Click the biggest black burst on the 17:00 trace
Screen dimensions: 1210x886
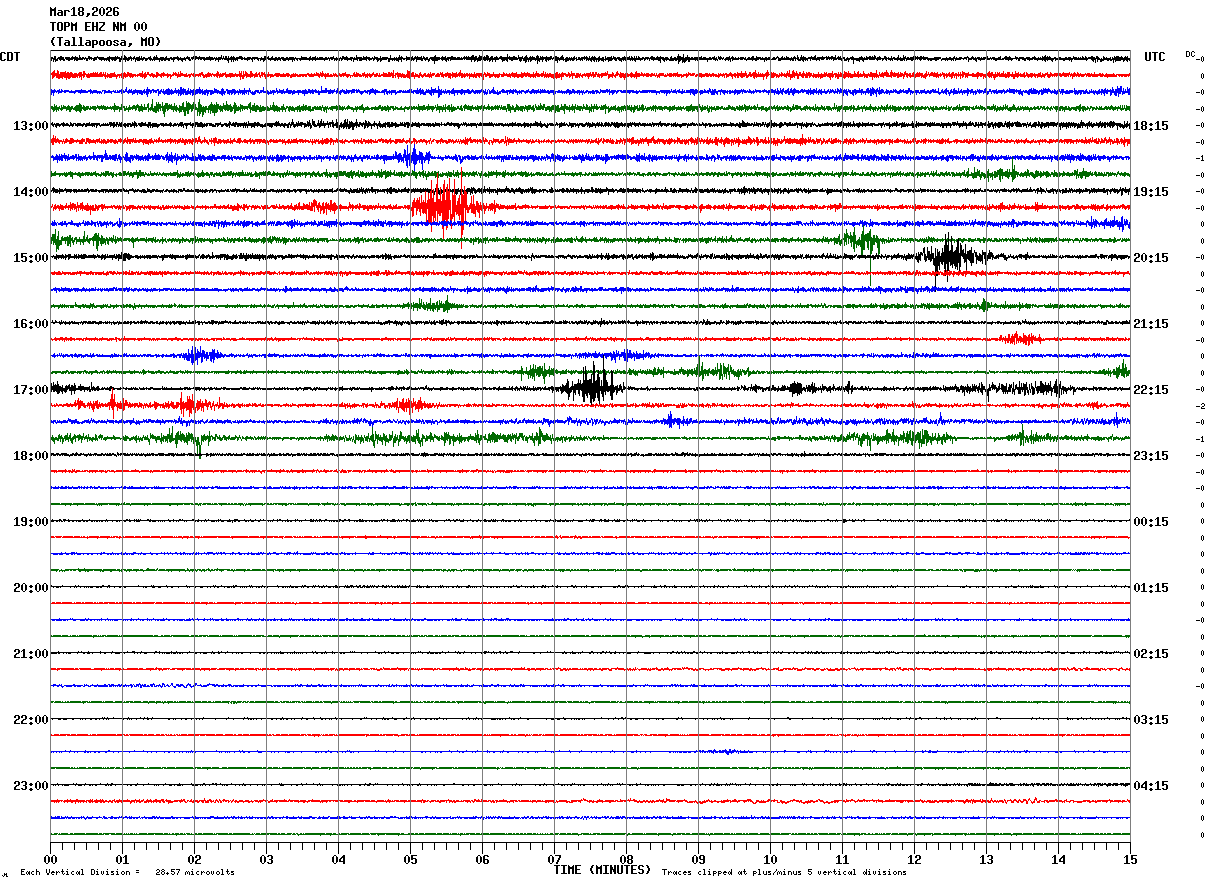pos(594,387)
